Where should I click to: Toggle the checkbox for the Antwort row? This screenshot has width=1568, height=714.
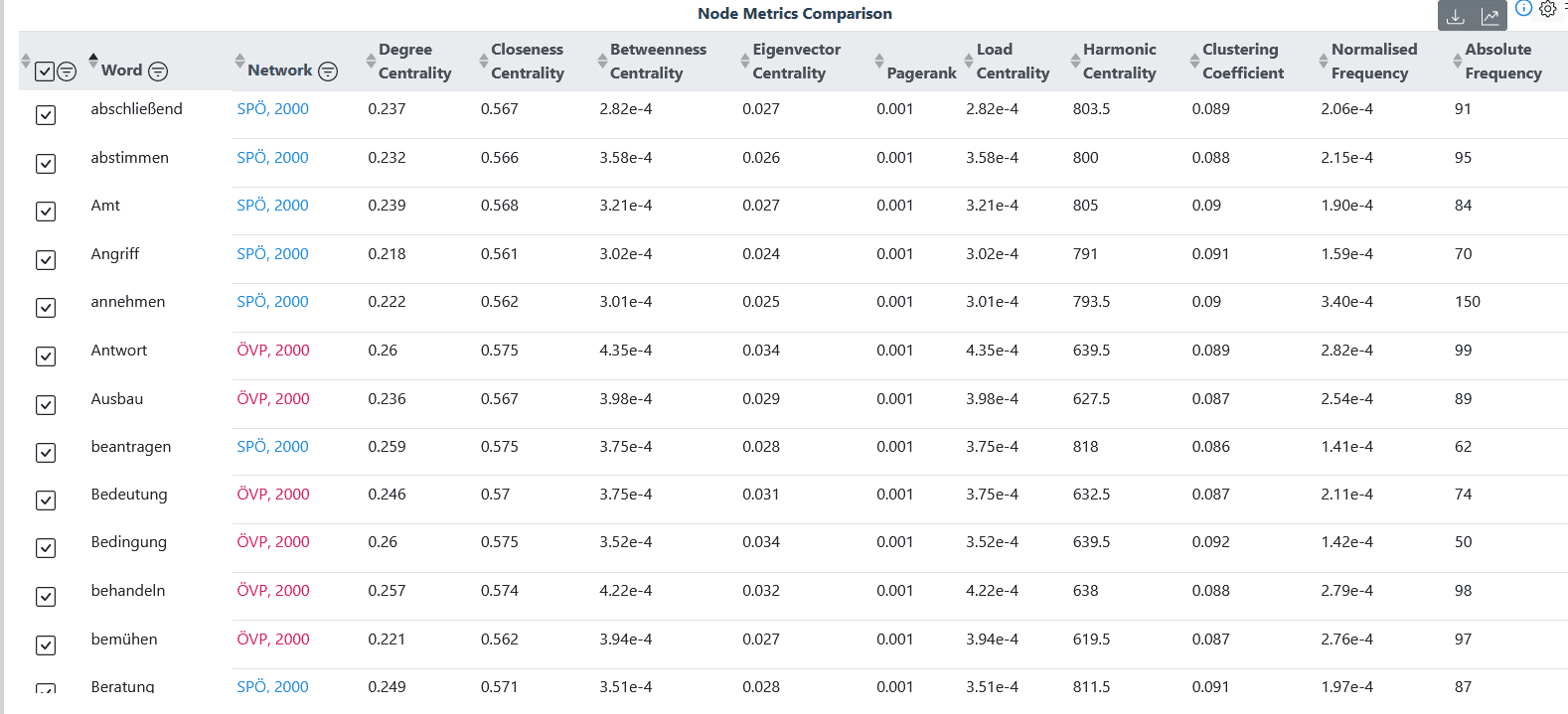[x=45, y=356]
